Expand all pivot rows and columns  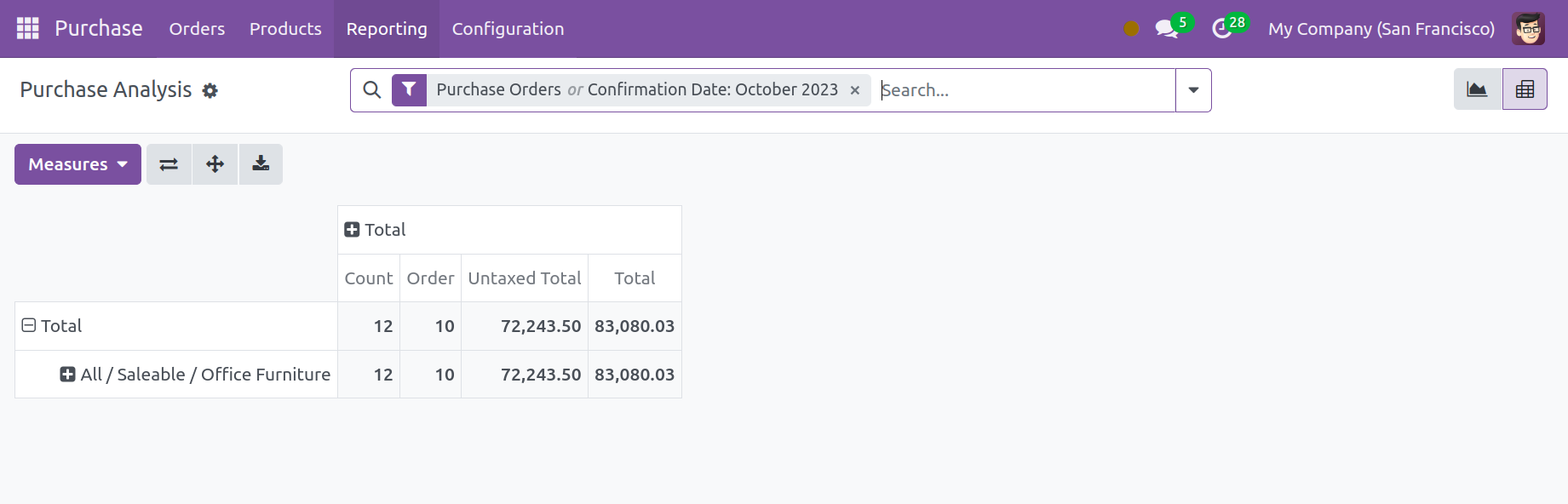(x=215, y=164)
